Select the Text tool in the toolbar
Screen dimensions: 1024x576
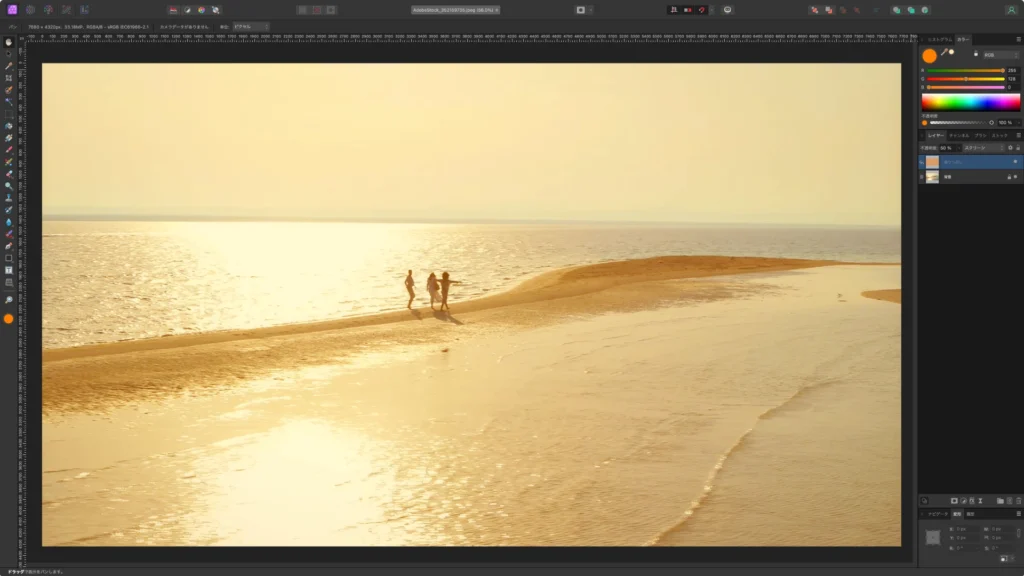point(8,270)
